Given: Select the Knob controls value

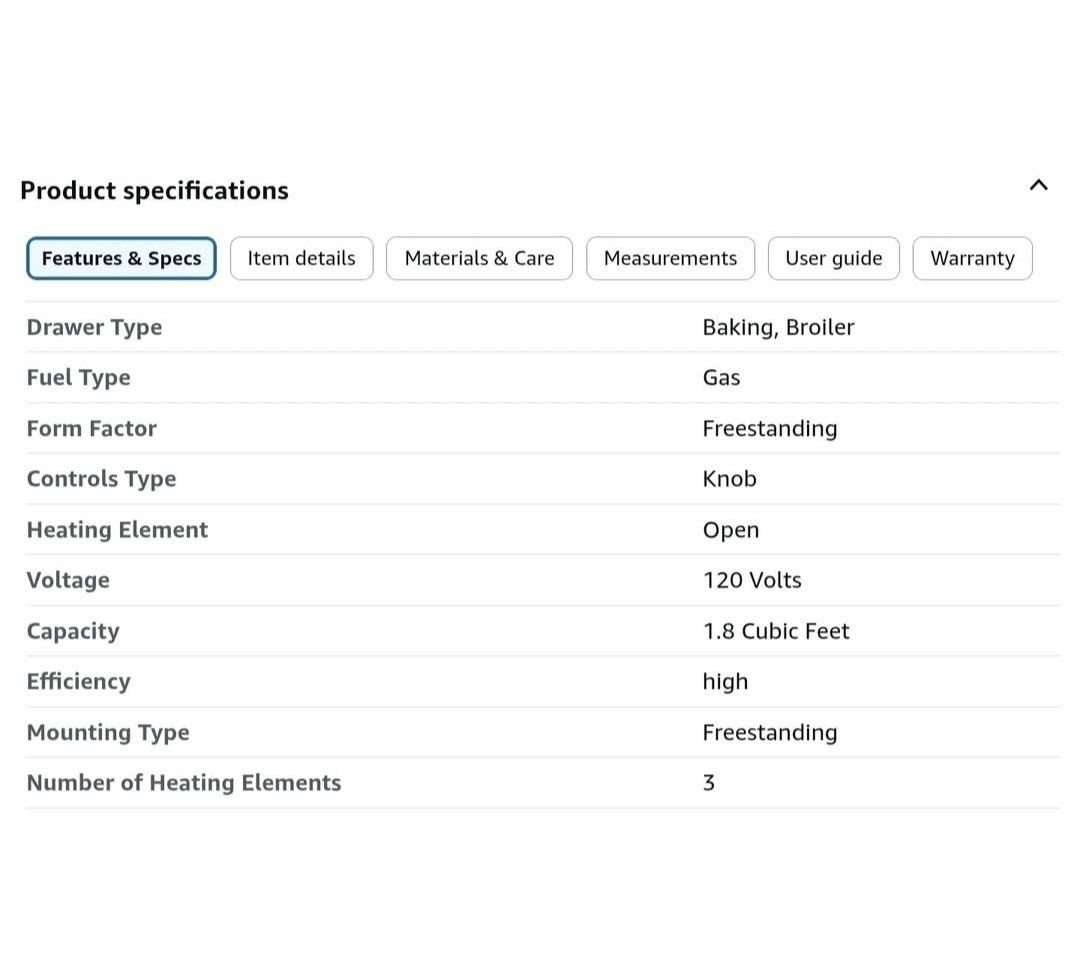Looking at the screenshot, I should (x=729, y=479).
